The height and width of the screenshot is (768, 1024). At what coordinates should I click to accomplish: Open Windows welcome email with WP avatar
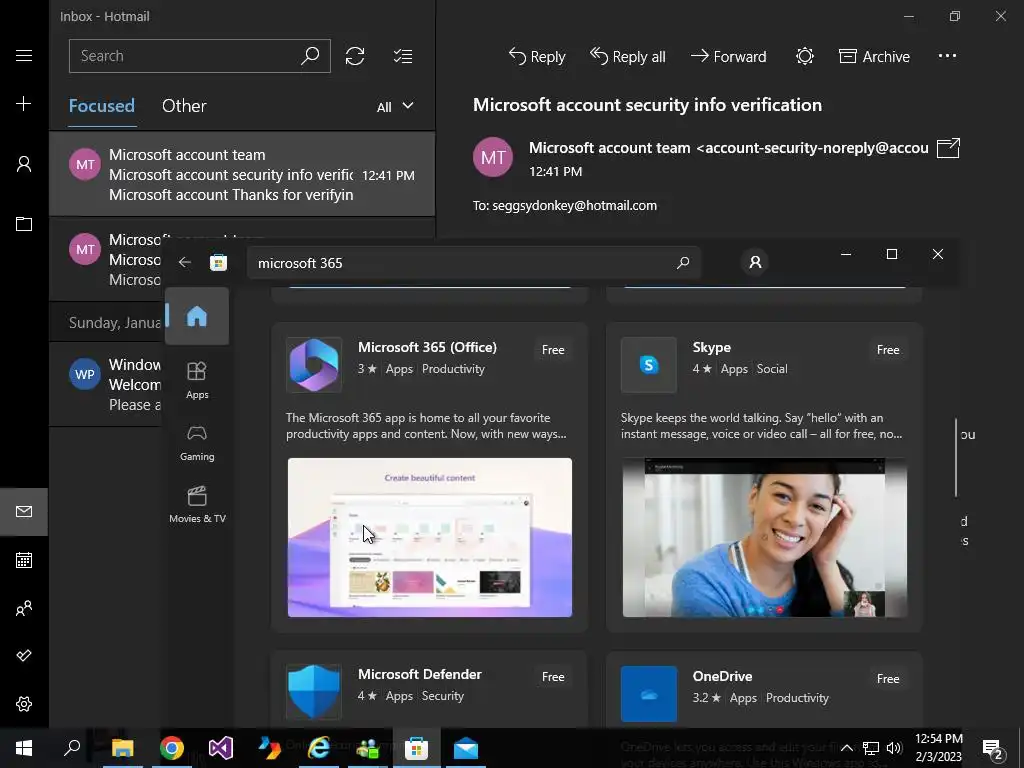106,384
